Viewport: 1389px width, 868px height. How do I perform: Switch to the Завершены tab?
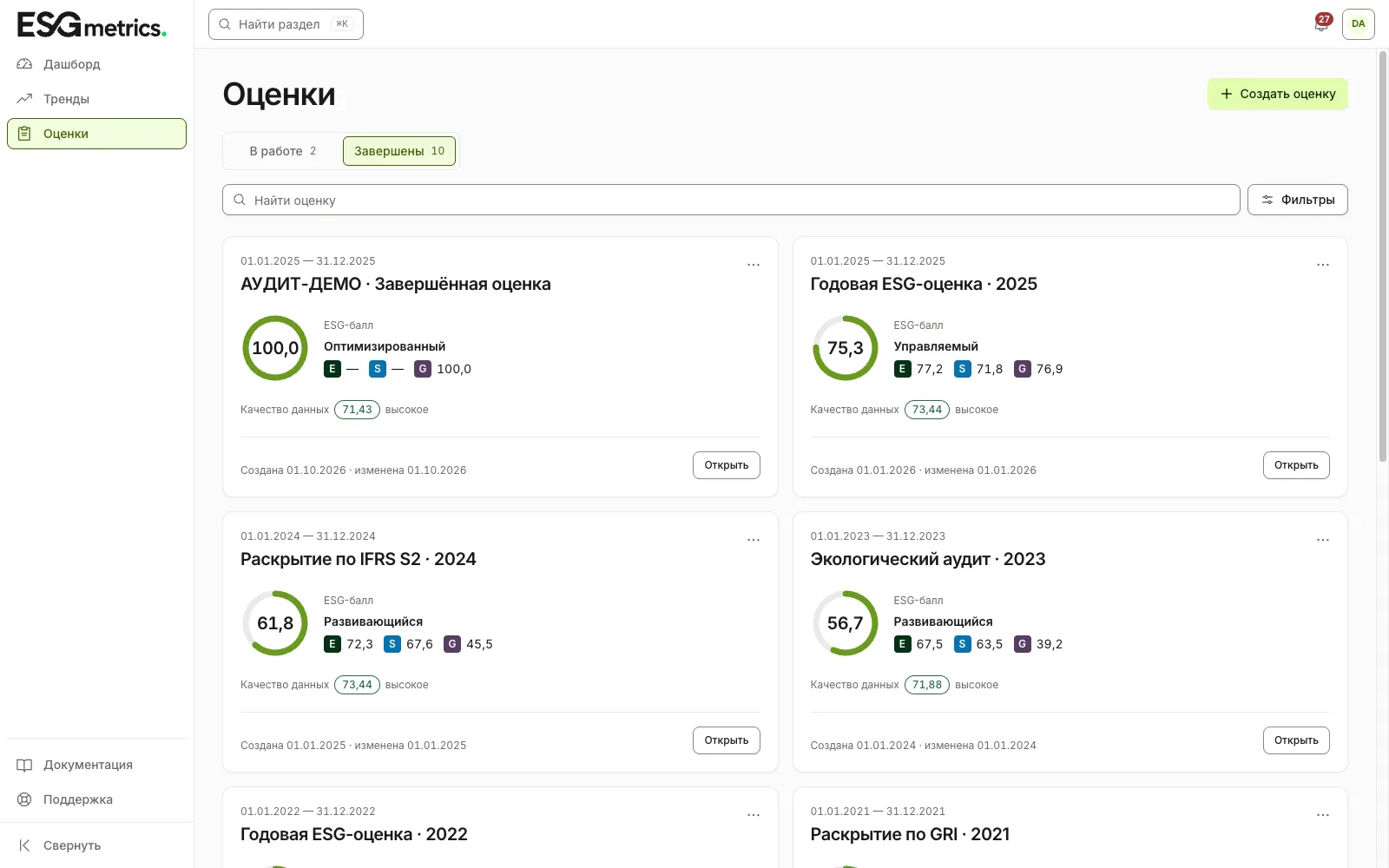click(399, 151)
